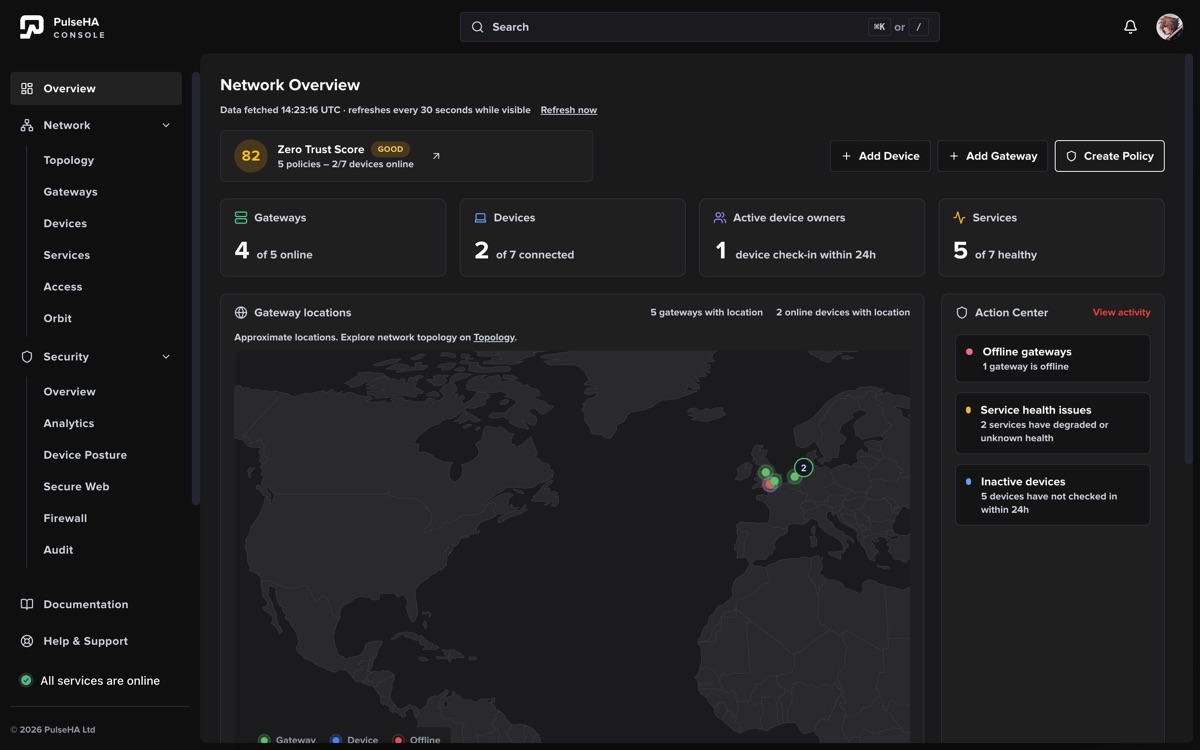
Task: Click the search input field
Action: (x=700, y=27)
